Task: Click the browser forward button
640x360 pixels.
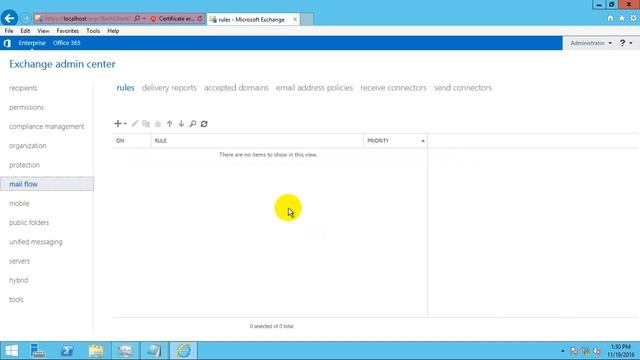Action: click(26, 18)
